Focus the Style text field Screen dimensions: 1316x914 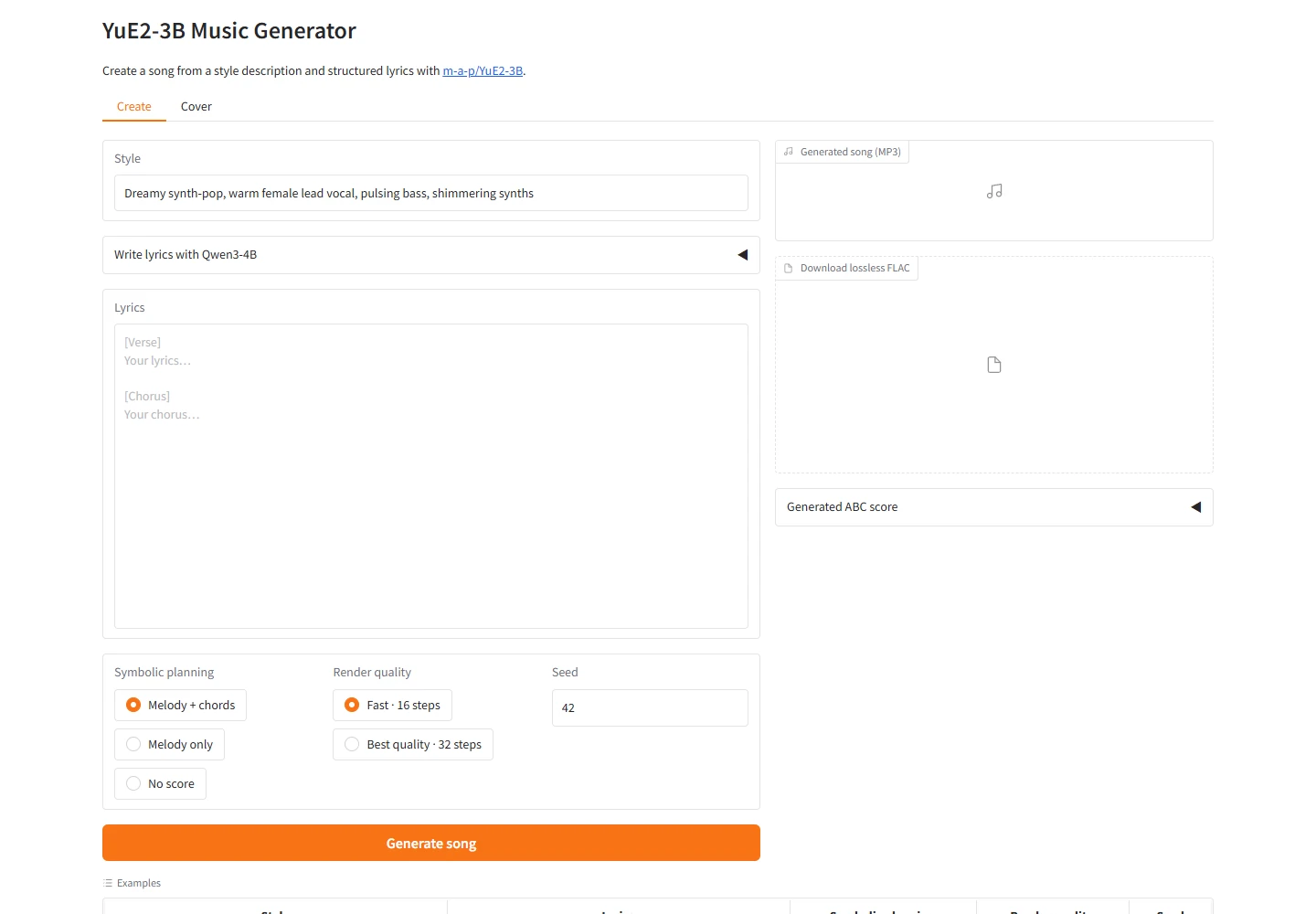[x=431, y=193]
